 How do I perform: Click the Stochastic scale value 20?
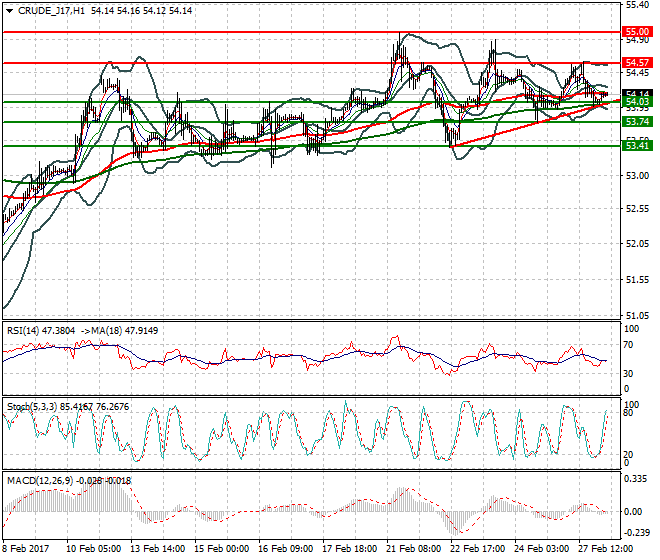(x=628, y=455)
